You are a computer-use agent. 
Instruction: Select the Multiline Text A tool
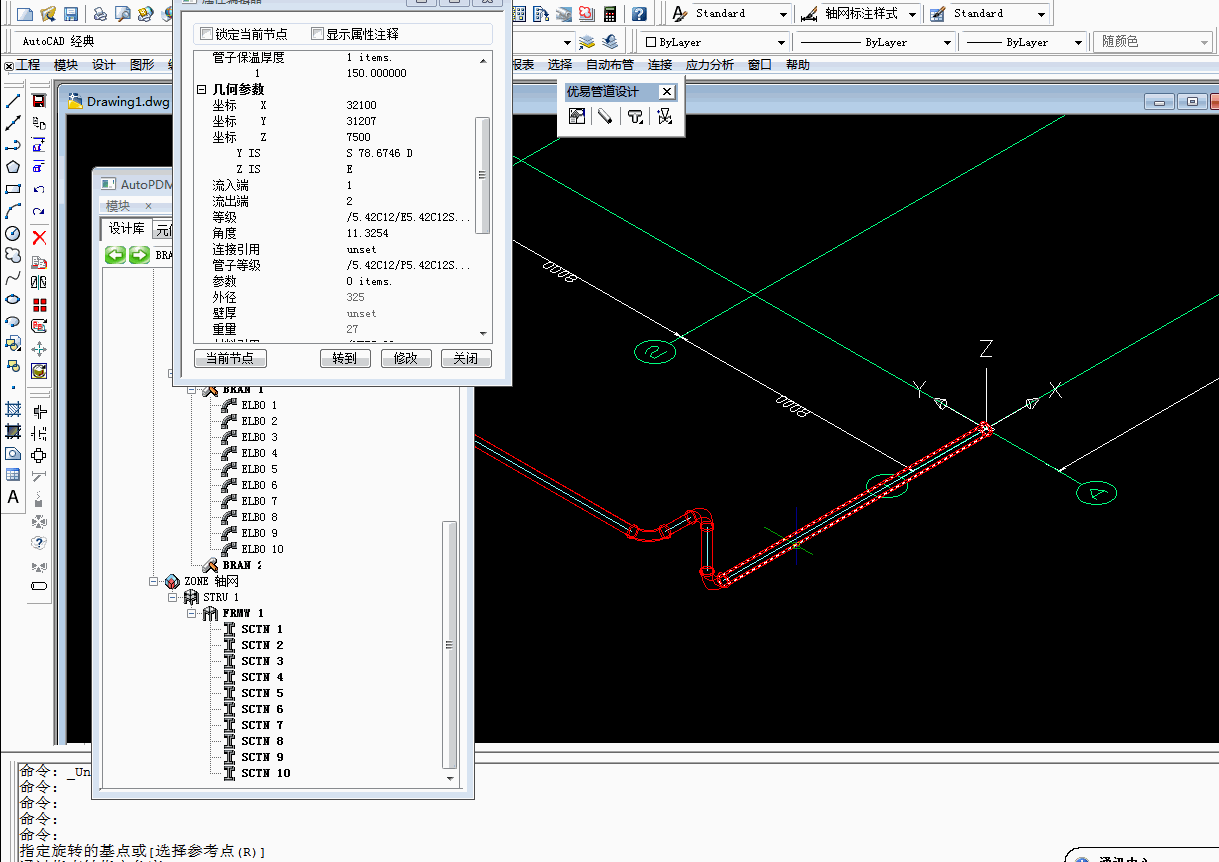(13, 497)
